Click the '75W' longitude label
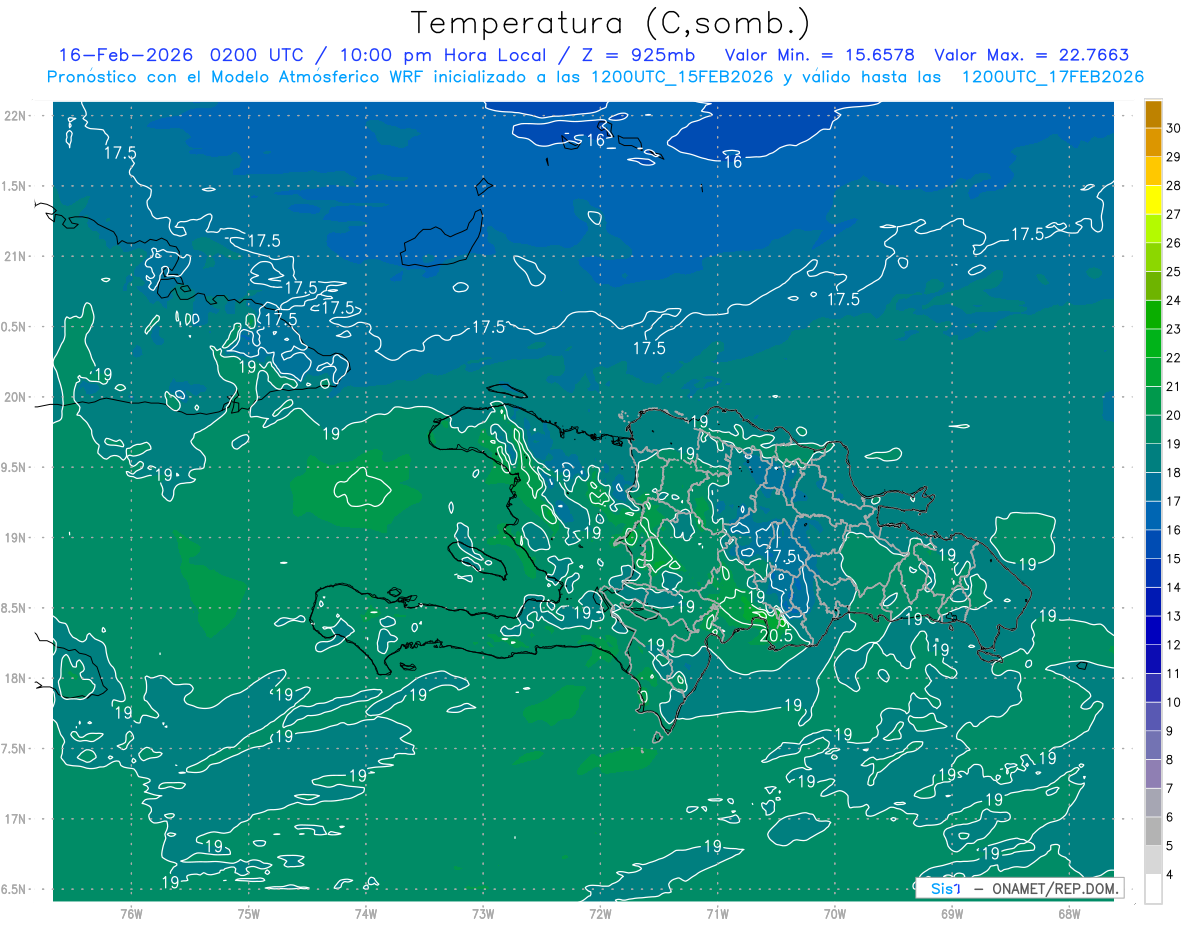Screen dimensions: 1200x927 point(248,914)
